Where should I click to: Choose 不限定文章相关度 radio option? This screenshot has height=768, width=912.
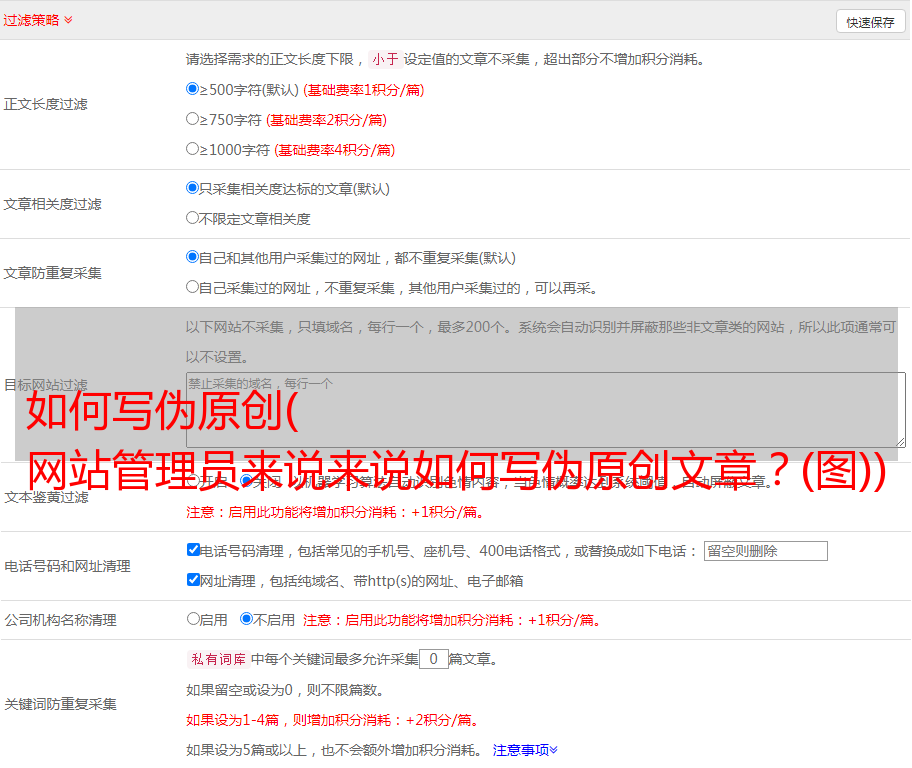click(193, 218)
